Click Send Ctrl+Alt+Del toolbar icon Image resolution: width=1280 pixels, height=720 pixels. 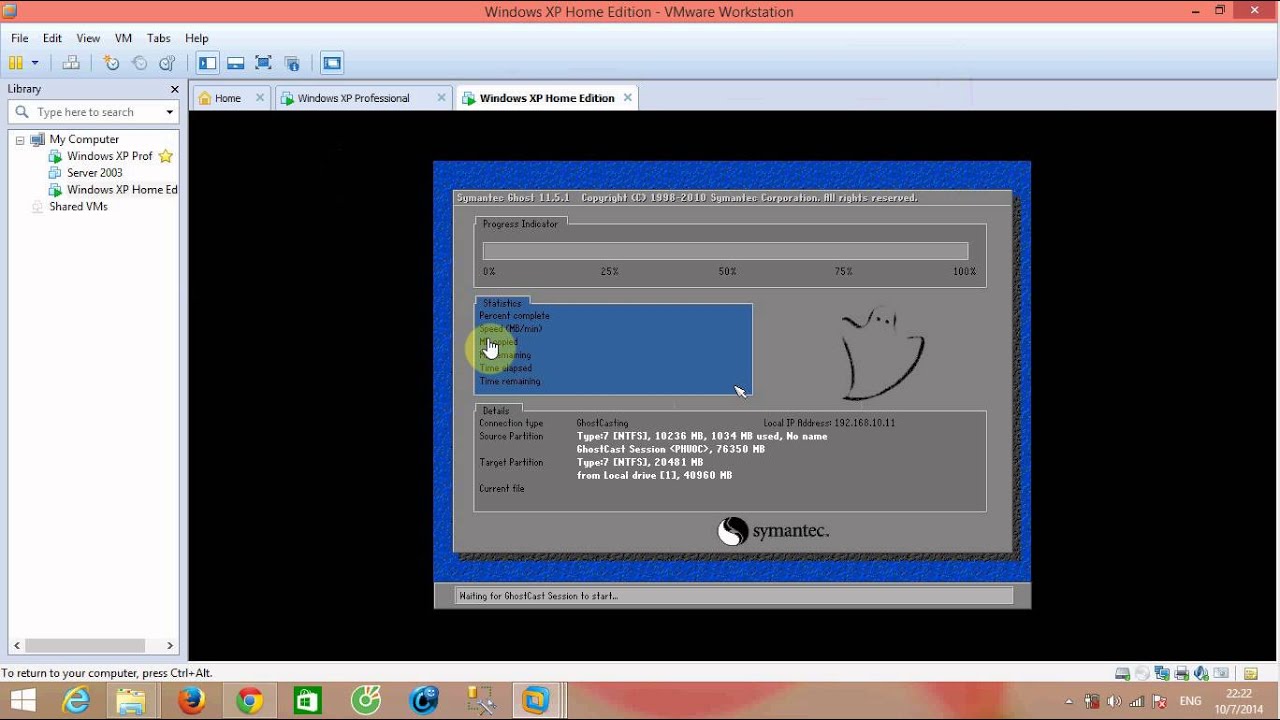coord(71,63)
